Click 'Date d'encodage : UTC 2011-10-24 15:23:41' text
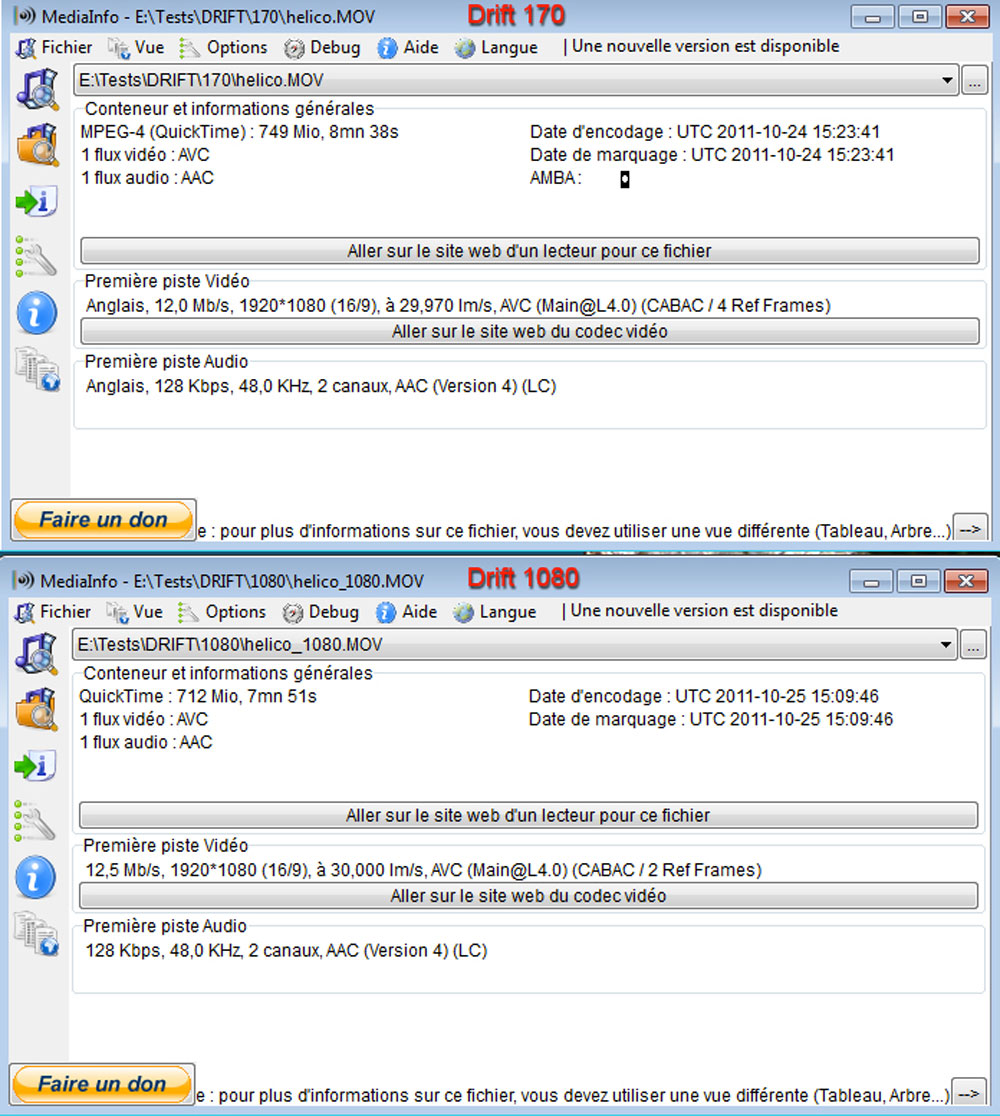The width and height of the screenshot is (1000, 1116). [705, 132]
